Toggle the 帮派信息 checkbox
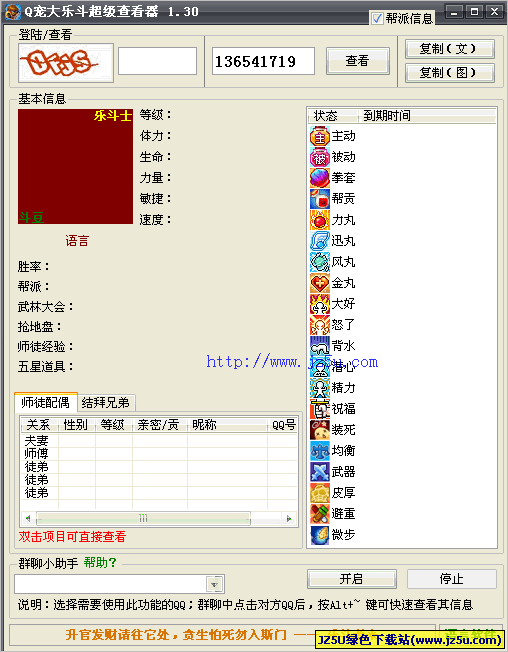Screen dimensions: 508x652 377,19
